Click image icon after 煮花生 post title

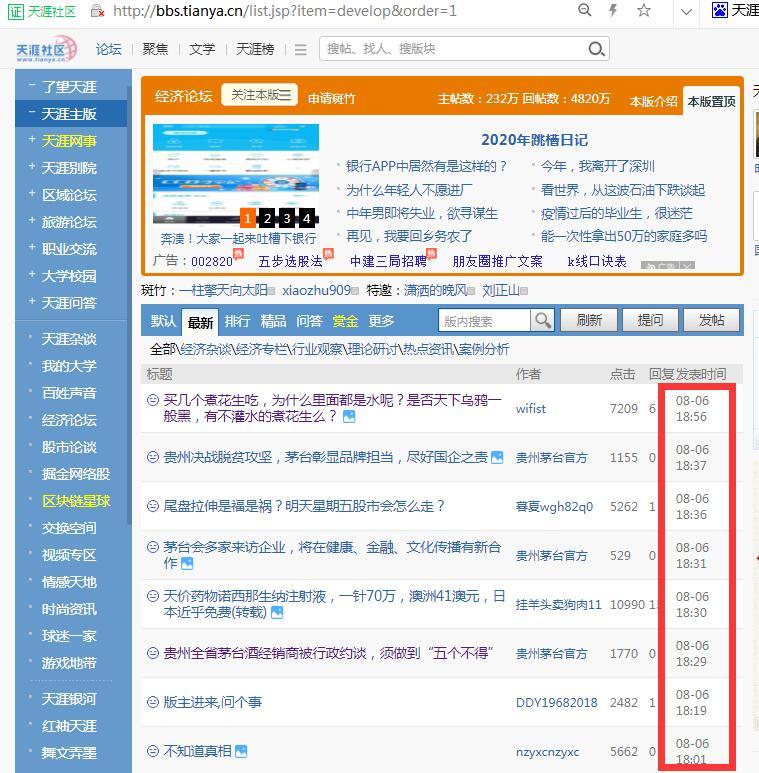pyautogui.click(x=349, y=417)
